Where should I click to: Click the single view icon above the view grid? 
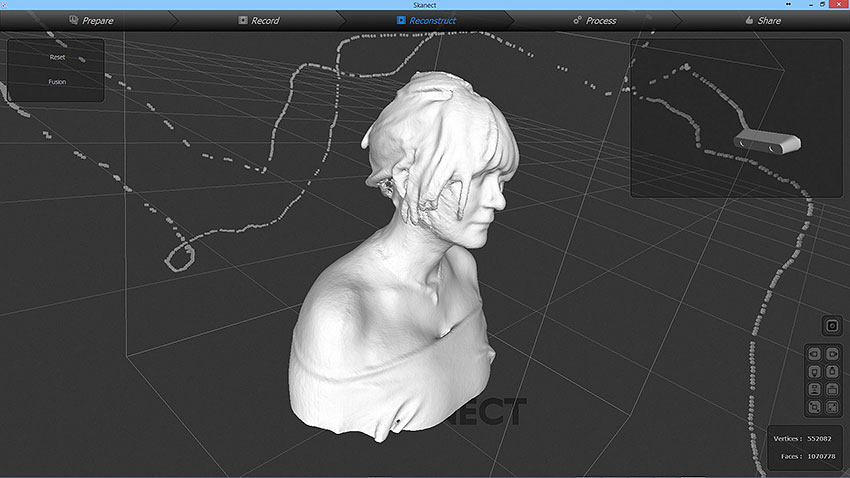click(x=832, y=326)
